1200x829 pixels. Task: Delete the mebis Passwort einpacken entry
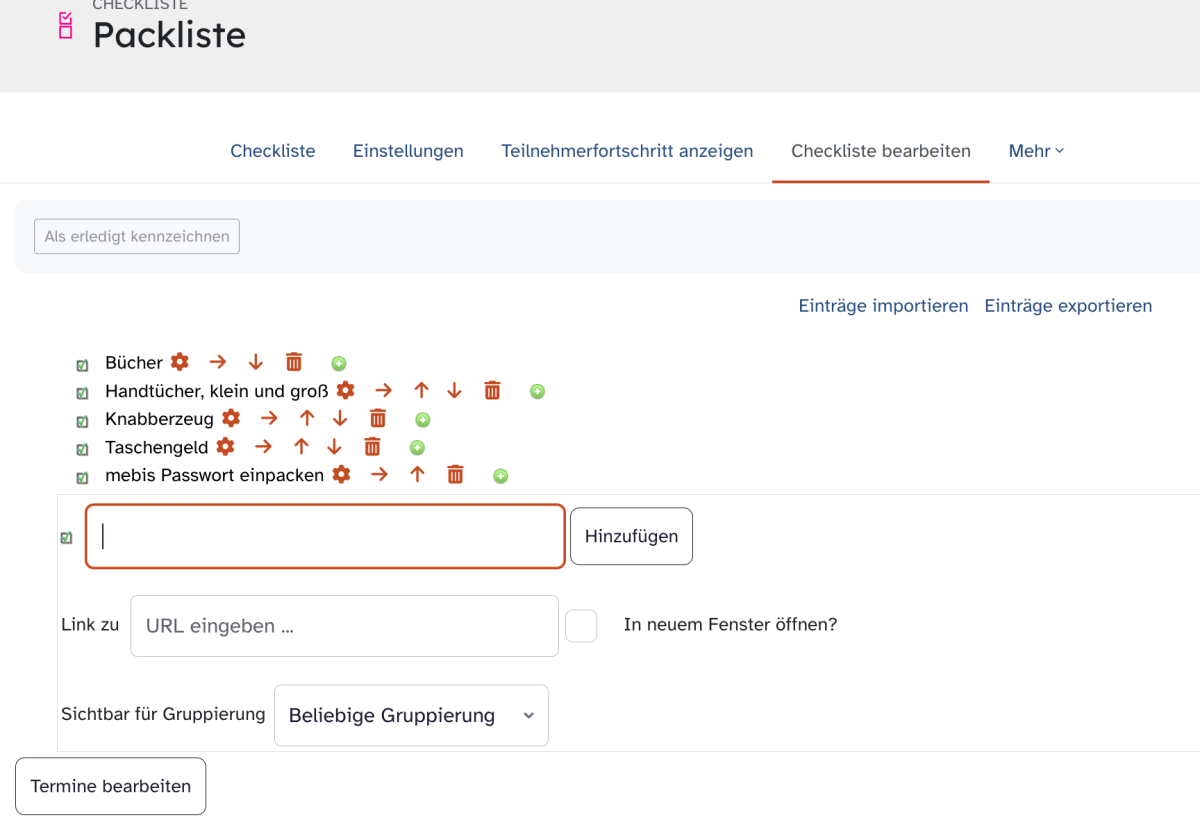pos(455,474)
